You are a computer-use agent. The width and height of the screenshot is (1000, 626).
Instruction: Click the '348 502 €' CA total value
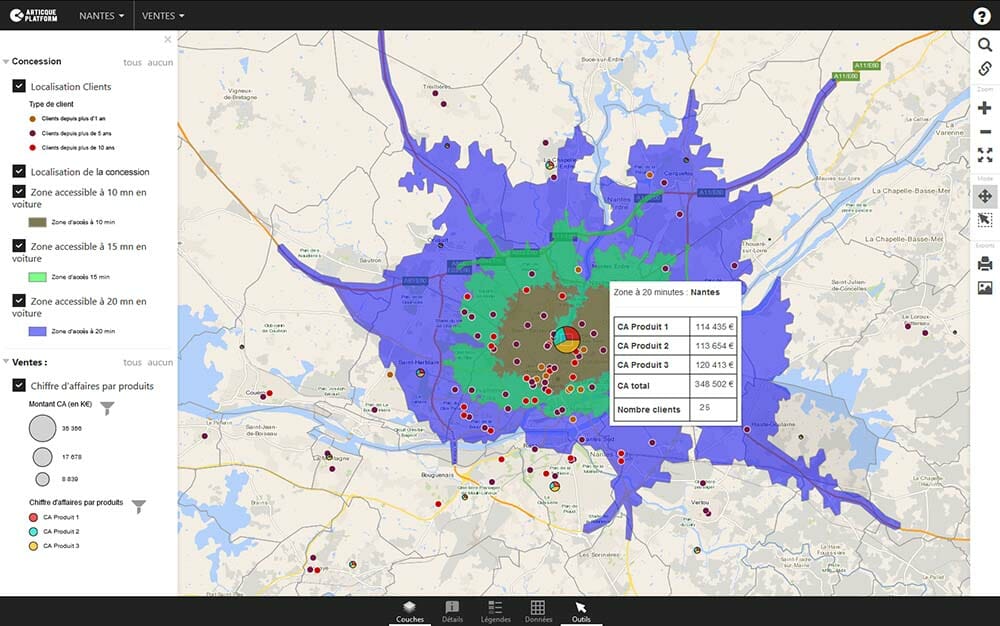pyautogui.click(x=714, y=384)
